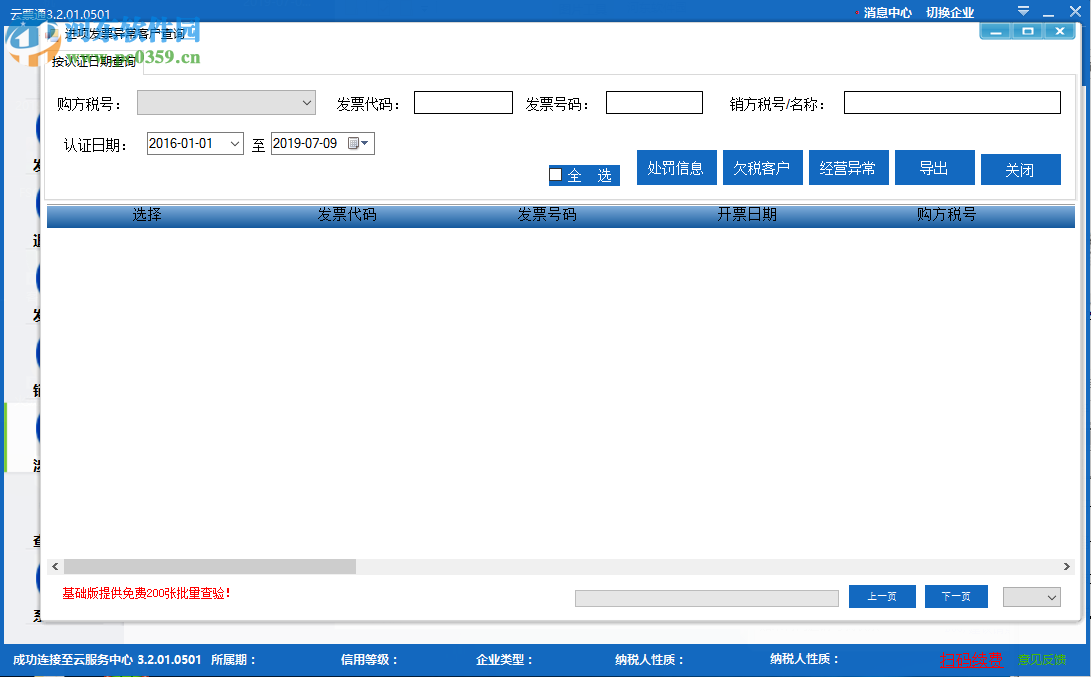The height and width of the screenshot is (677, 1091).
Task: Click the small arrow icon left of 消息中心
Action: click(x=857, y=13)
